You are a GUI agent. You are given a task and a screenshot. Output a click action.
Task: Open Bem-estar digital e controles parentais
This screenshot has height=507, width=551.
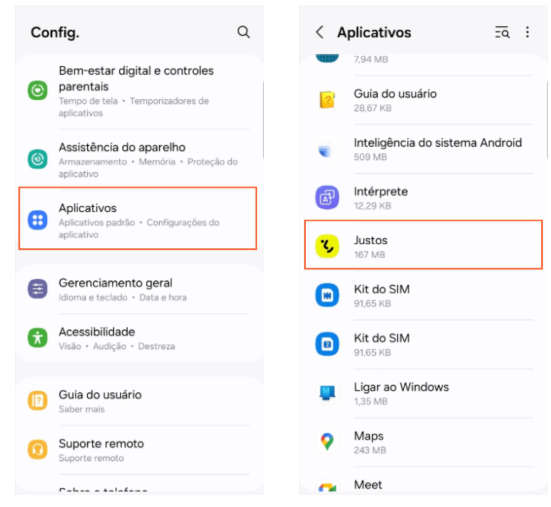[x=140, y=91]
